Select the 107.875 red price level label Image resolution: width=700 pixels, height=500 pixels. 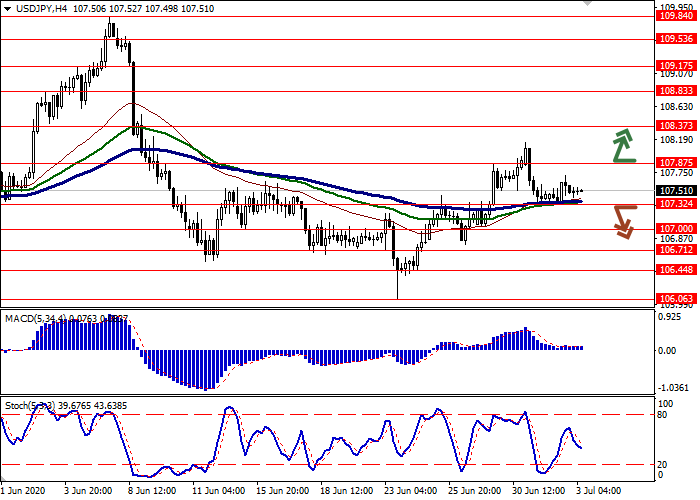676,163
